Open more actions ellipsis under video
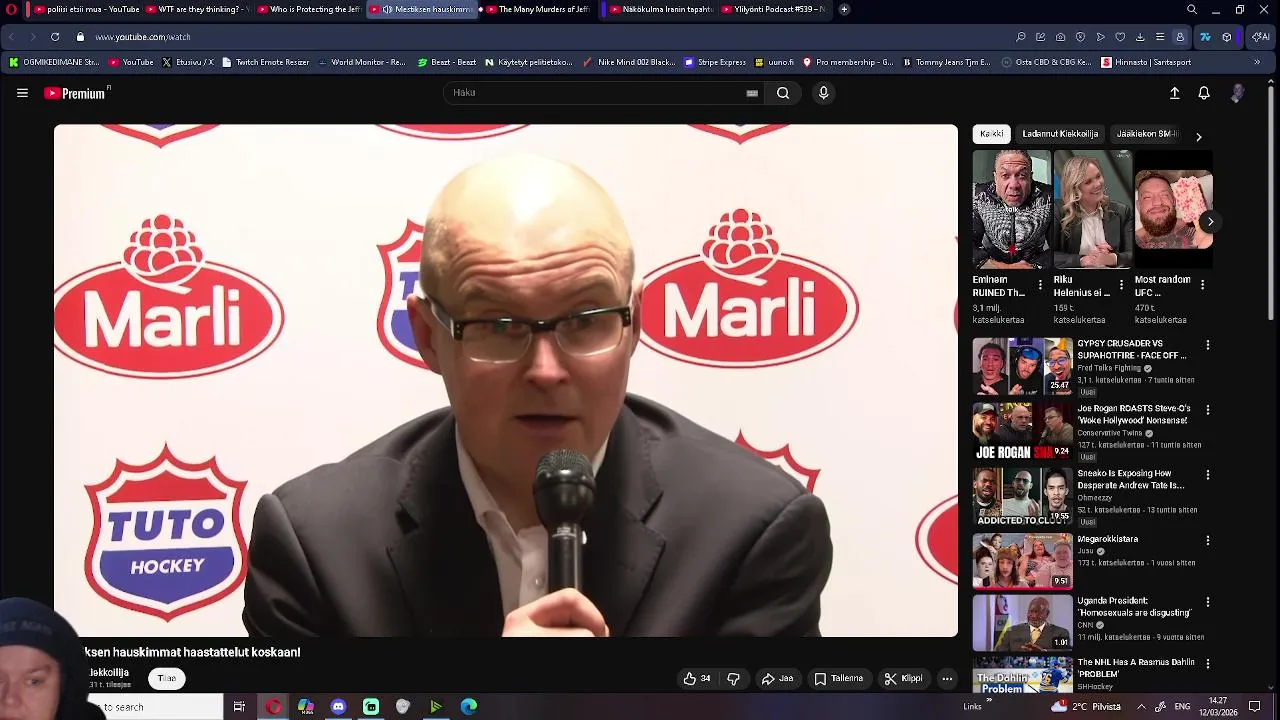Image resolution: width=1280 pixels, height=720 pixels. coord(947,678)
